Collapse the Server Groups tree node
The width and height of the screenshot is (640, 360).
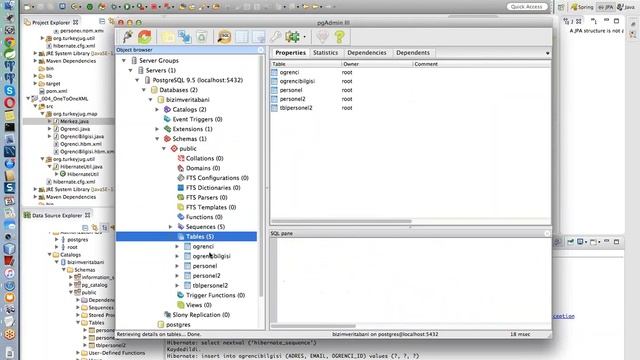(124, 60)
